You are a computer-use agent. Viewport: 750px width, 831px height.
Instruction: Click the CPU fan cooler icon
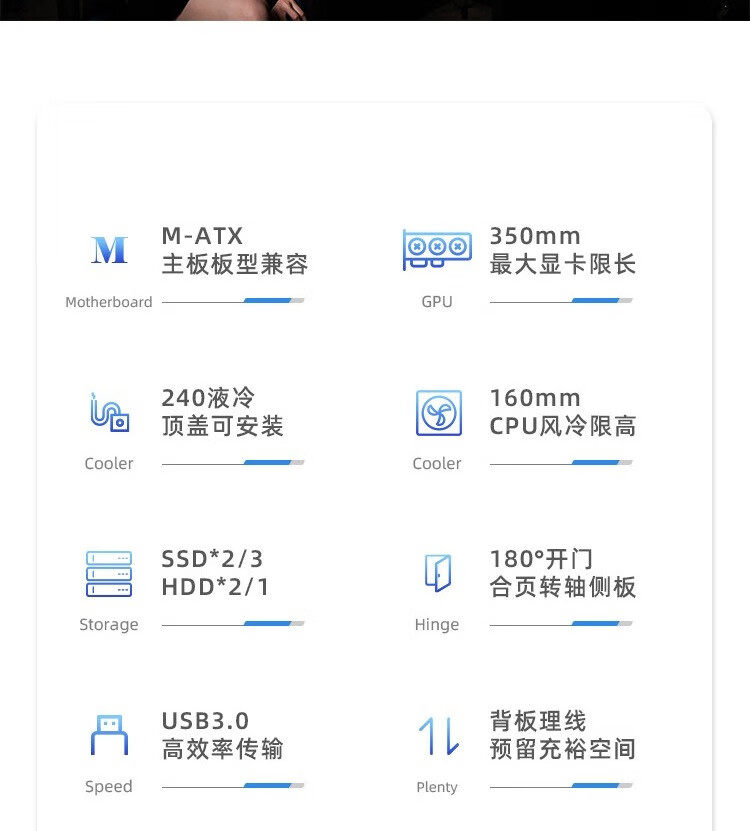(439, 413)
